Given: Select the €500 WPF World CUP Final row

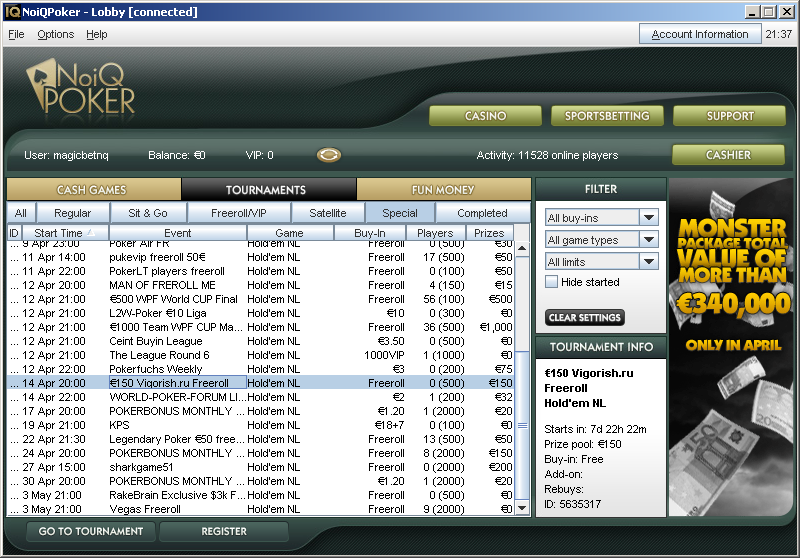Looking at the screenshot, I should point(261,299).
